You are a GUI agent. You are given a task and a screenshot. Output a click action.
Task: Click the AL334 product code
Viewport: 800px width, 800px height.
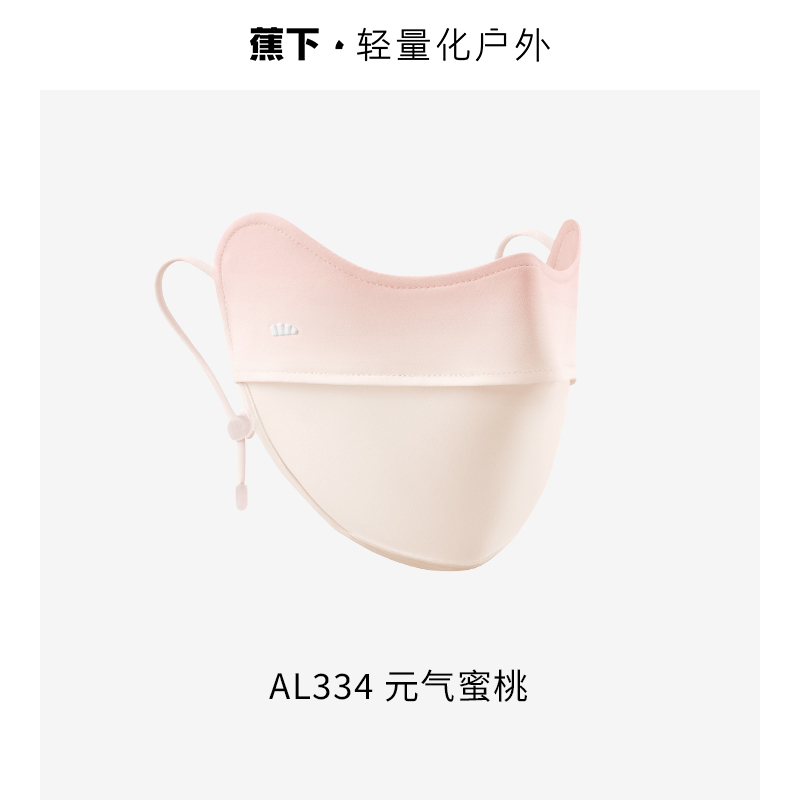click(321, 687)
